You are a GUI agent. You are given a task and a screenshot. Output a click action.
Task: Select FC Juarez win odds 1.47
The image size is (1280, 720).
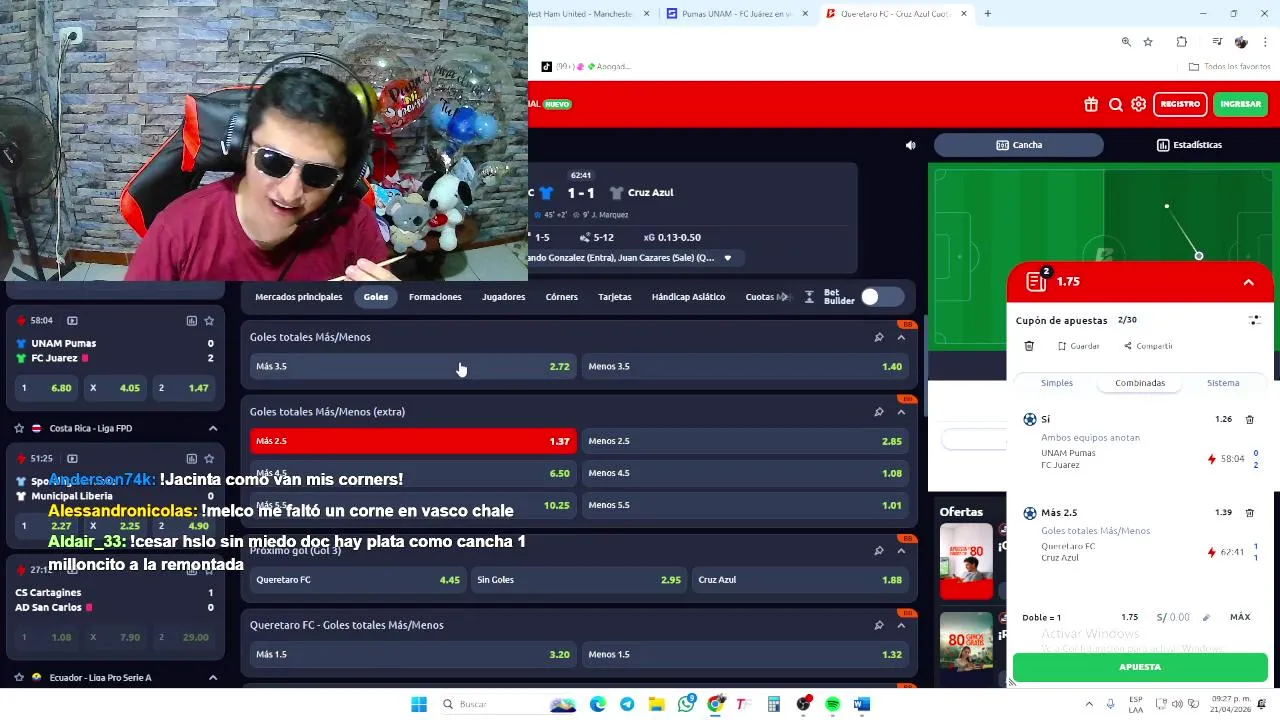(x=186, y=388)
